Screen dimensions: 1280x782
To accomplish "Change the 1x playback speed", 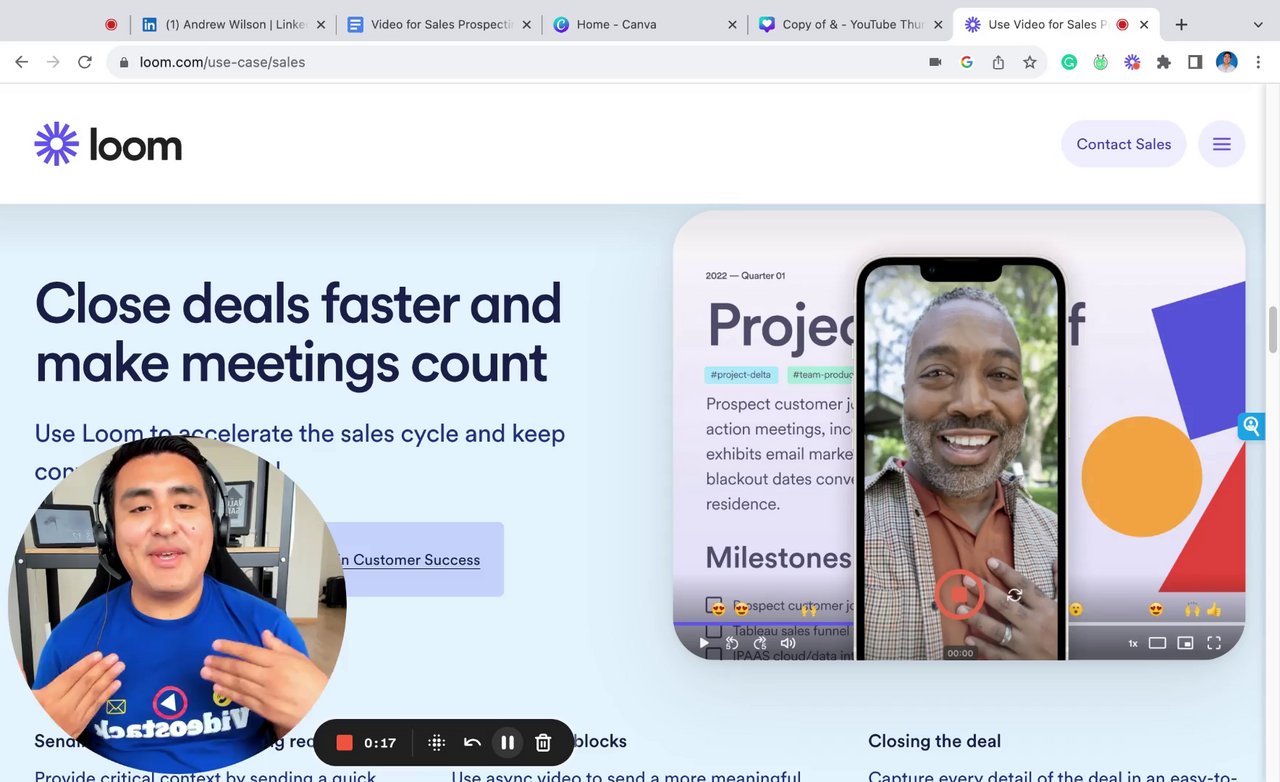I will pyautogui.click(x=1133, y=643).
